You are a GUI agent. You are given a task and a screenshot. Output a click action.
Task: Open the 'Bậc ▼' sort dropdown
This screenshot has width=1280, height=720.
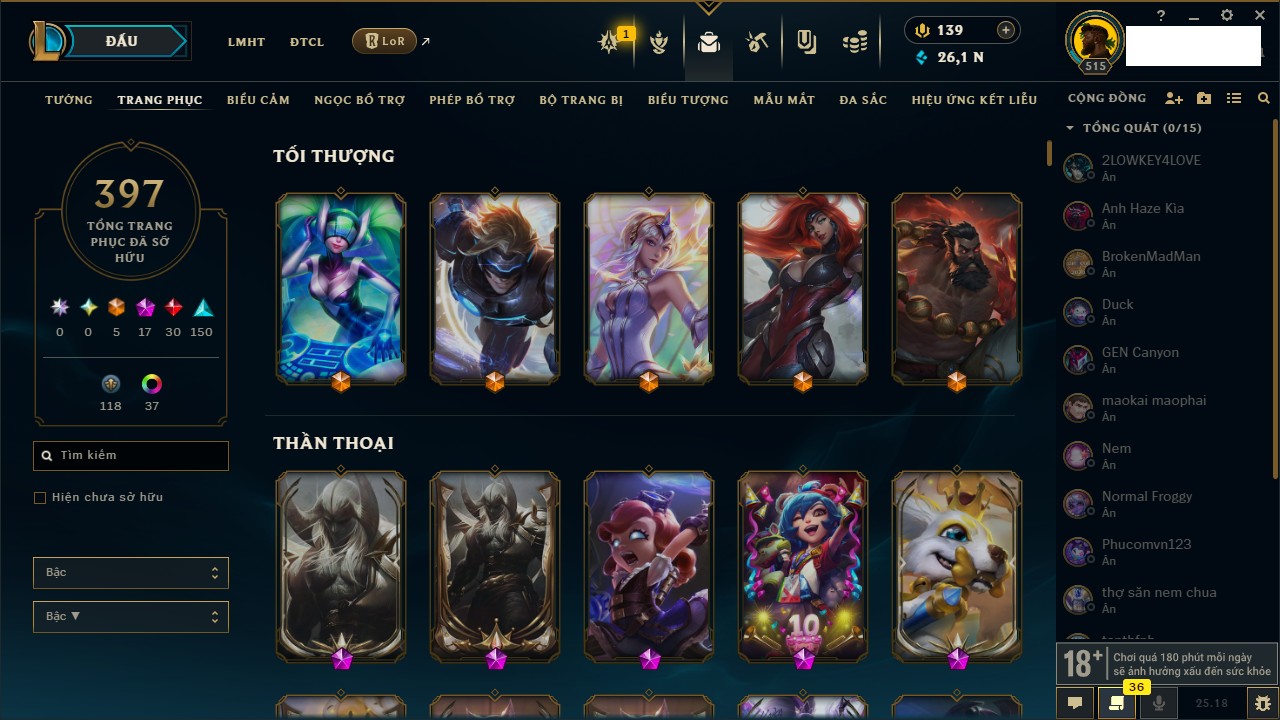click(131, 617)
